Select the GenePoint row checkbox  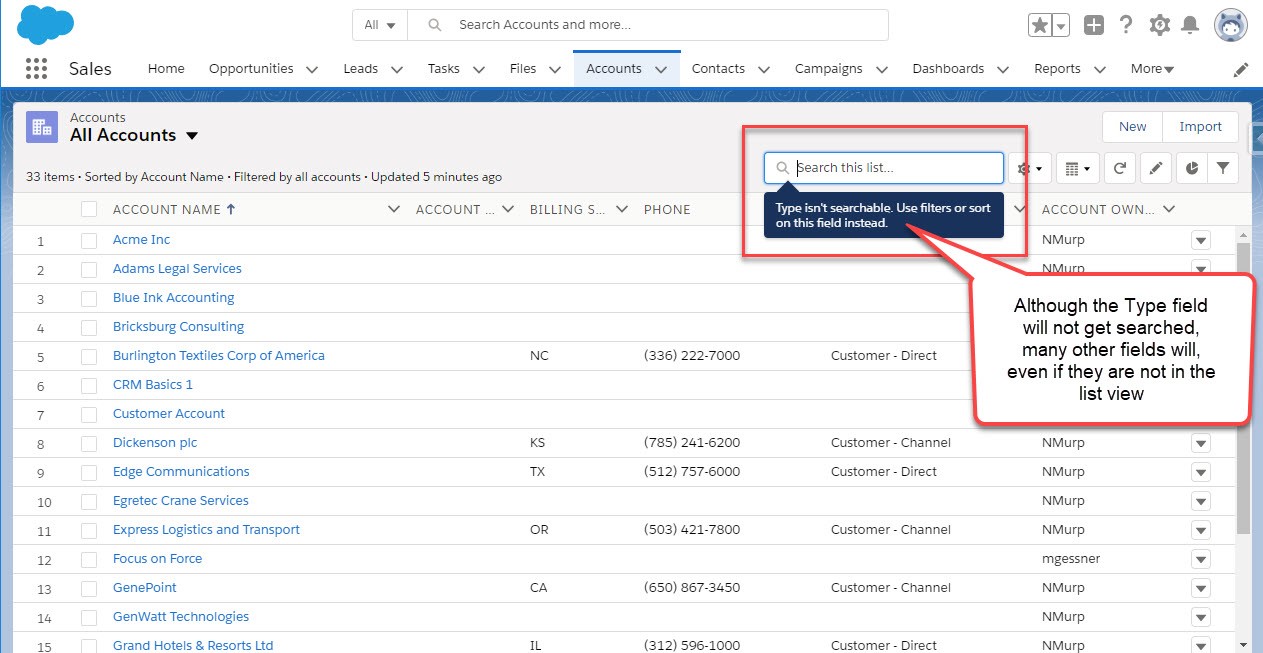89,588
